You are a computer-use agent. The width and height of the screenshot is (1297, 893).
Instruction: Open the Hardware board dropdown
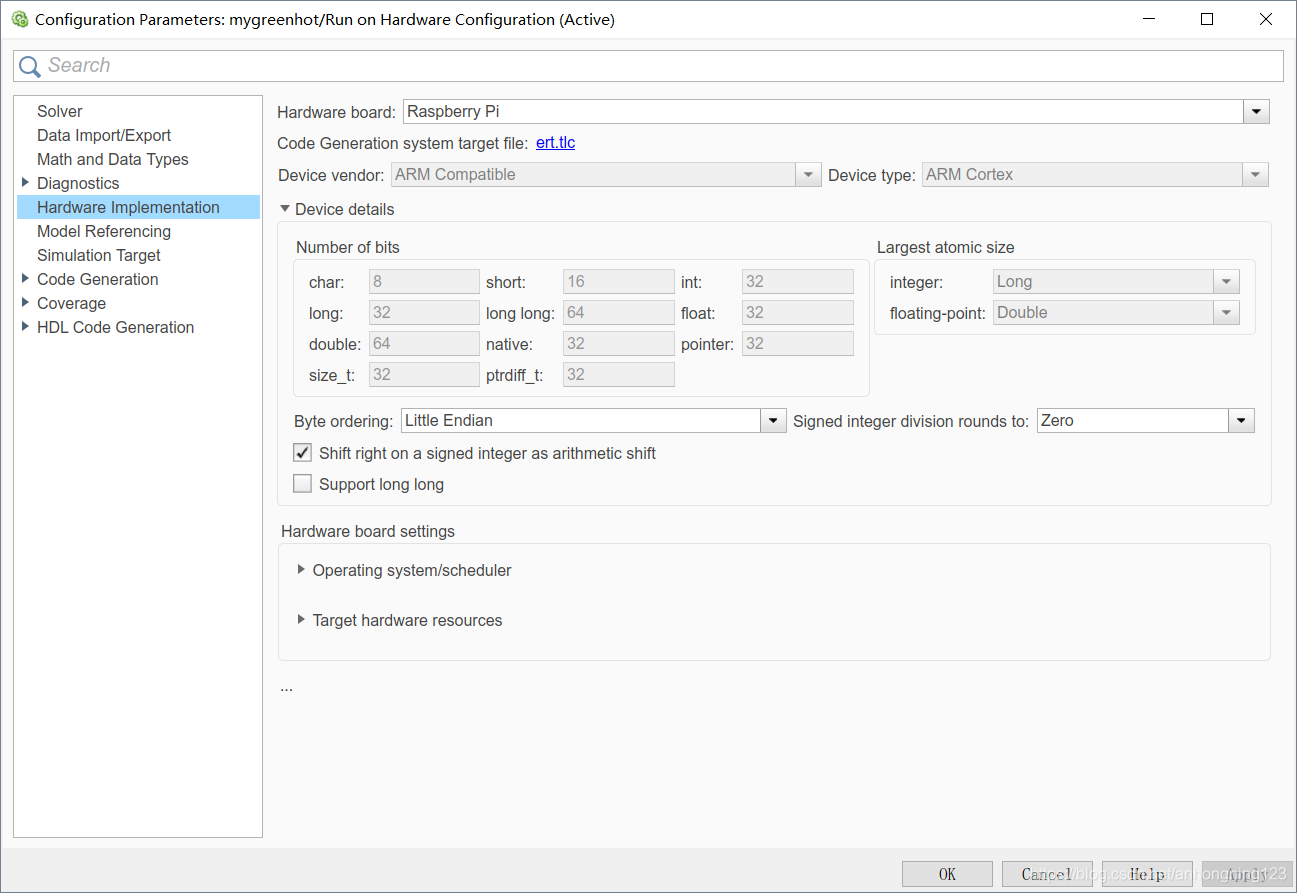pyautogui.click(x=1256, y=112)
